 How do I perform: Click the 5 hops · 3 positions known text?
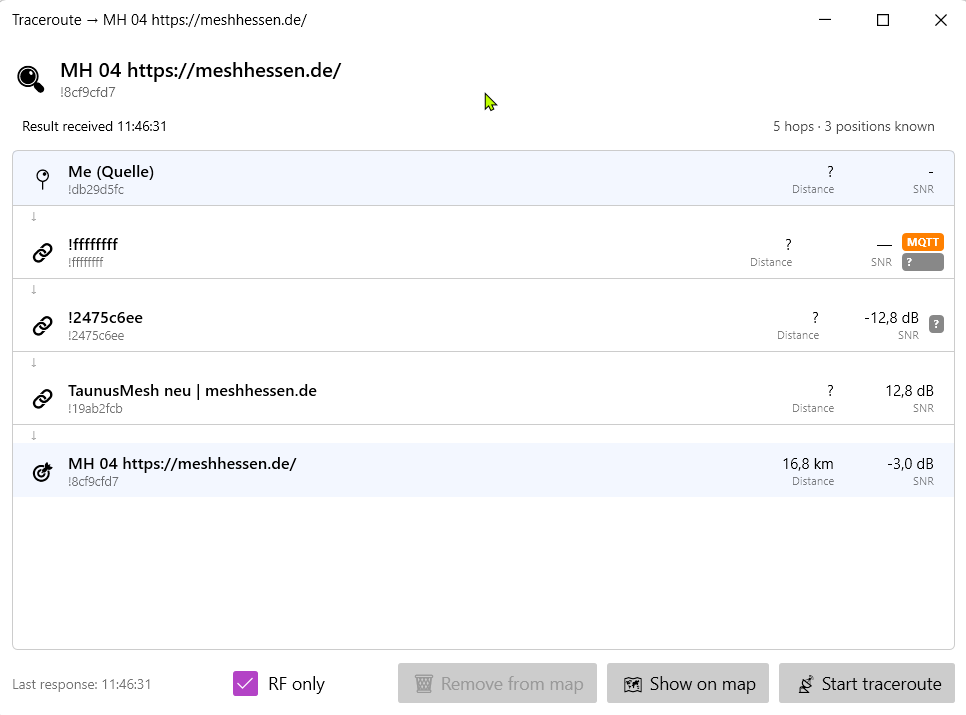click(854, 126)
